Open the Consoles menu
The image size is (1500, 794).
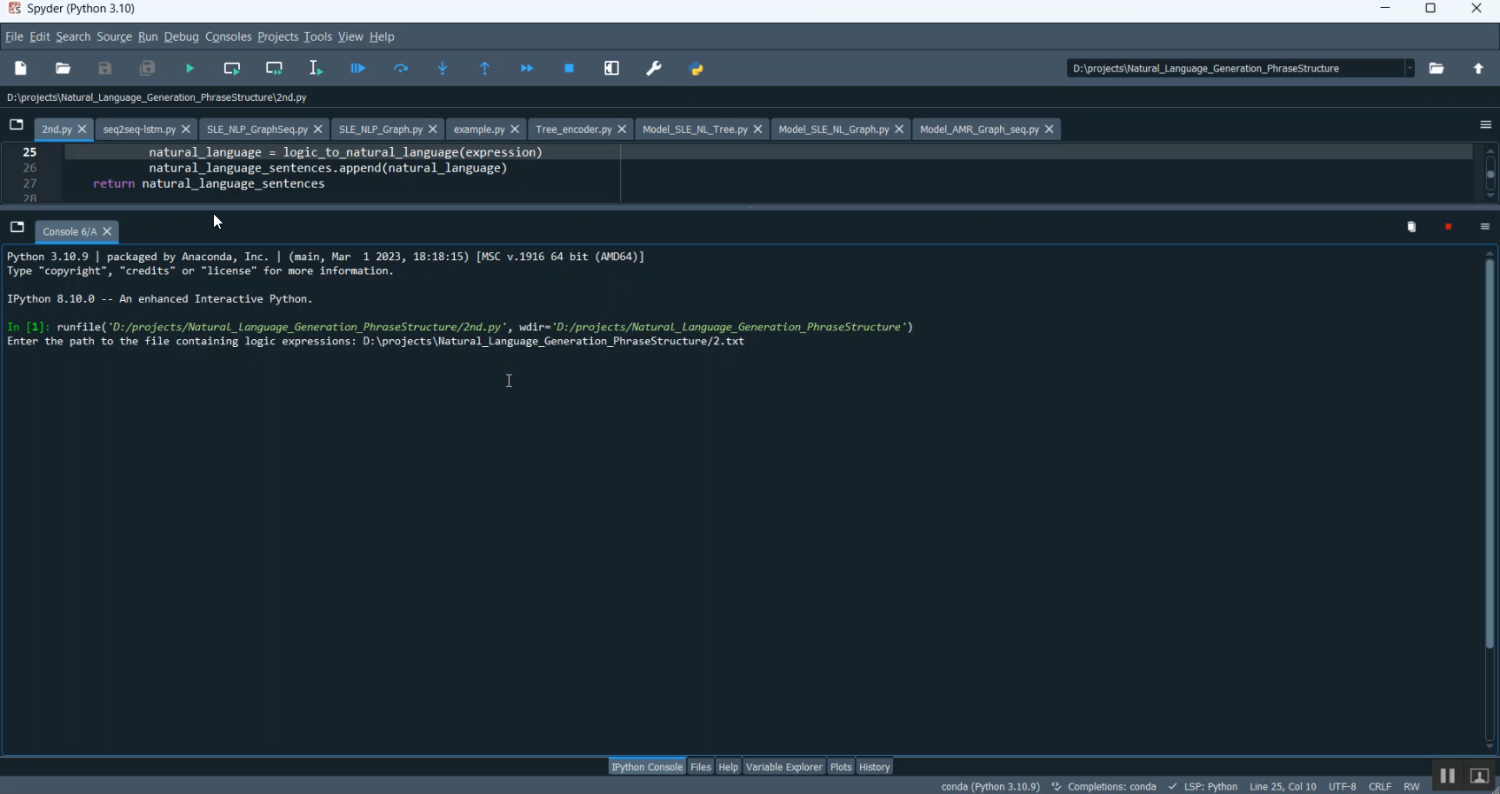(228, 37)
